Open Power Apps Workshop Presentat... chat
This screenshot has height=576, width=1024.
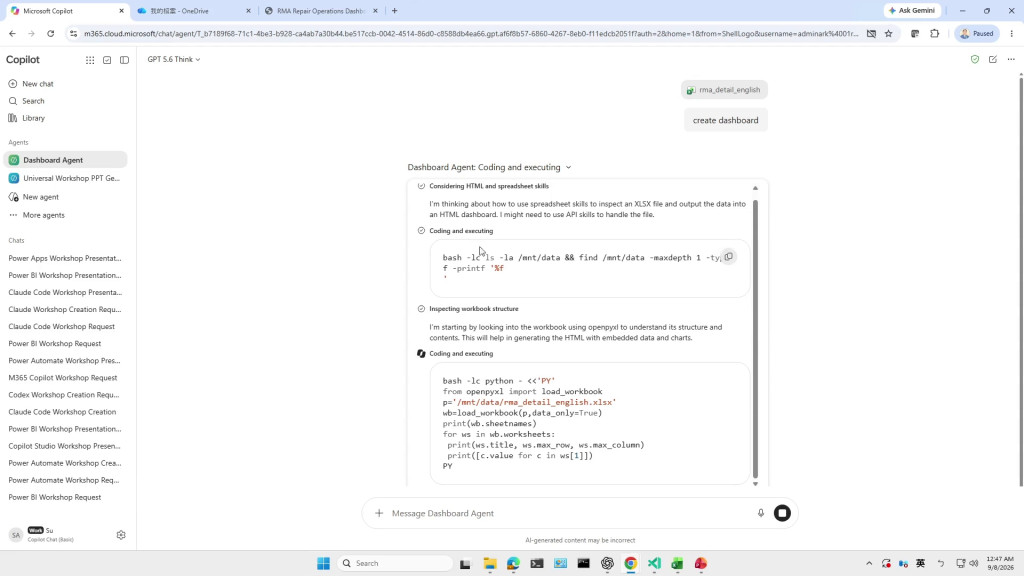click(65, 258)
